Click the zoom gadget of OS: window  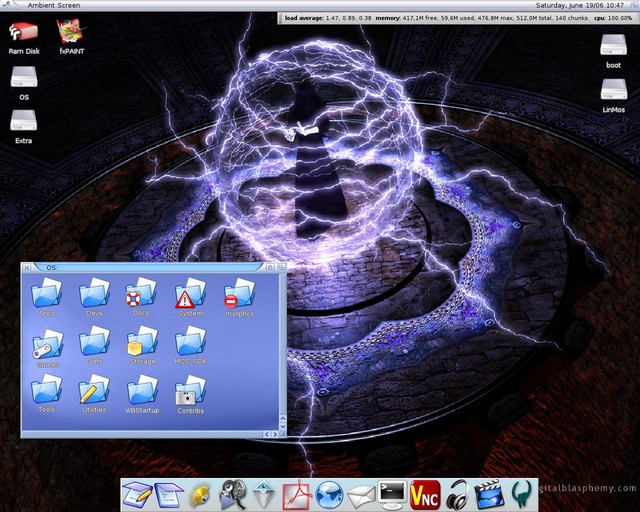coord(281,267)
